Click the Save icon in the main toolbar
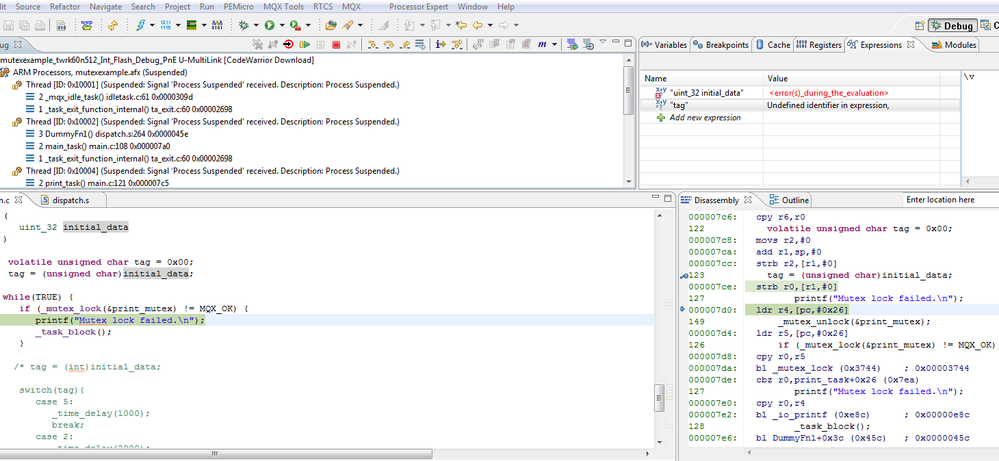Image resolution: width=999 pixels, height=461 pixels. point(8,25)
